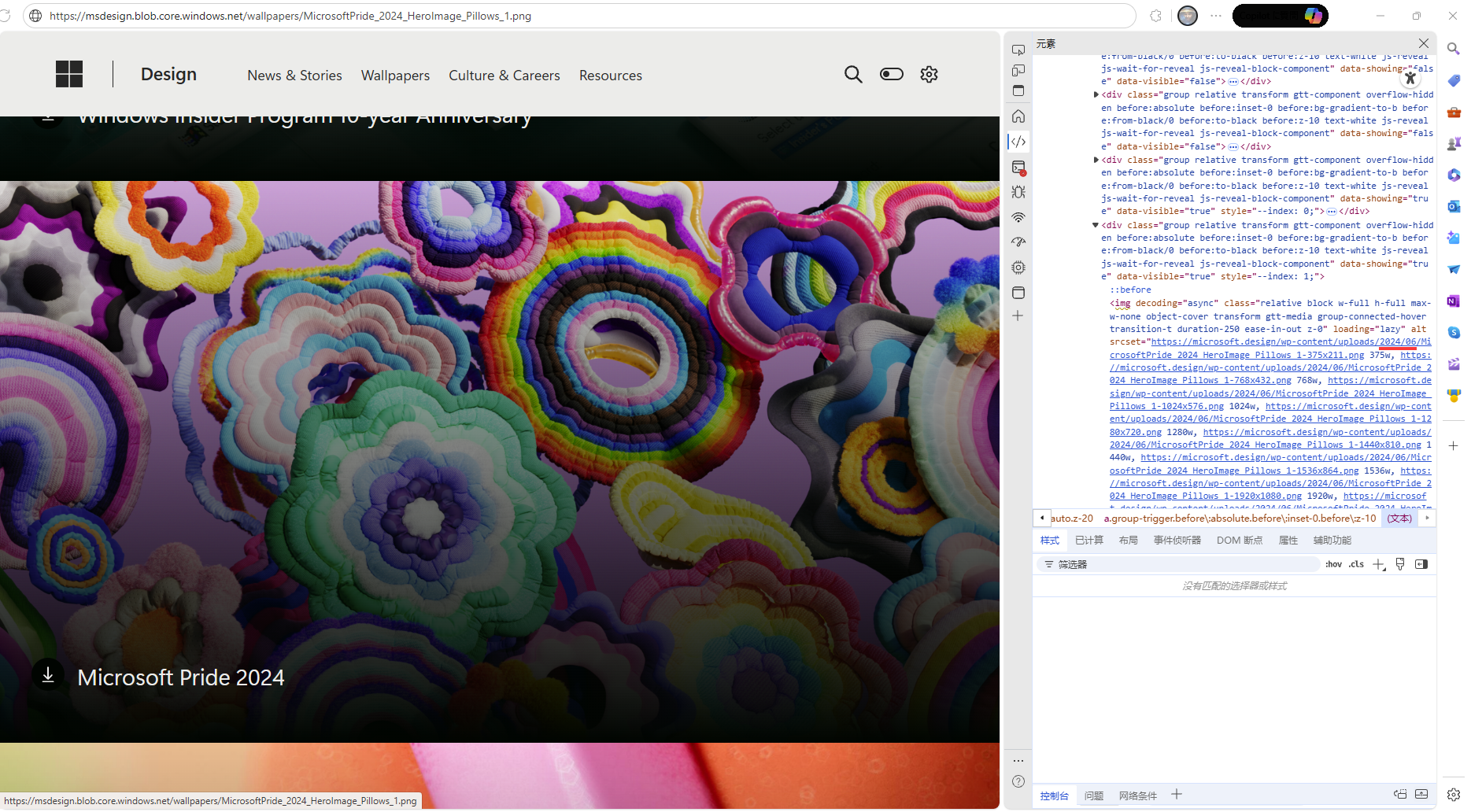This screenshot has height=812, width=1471.
Task: Open Culture & Careers nav link
Action: (x=505, y=76)
